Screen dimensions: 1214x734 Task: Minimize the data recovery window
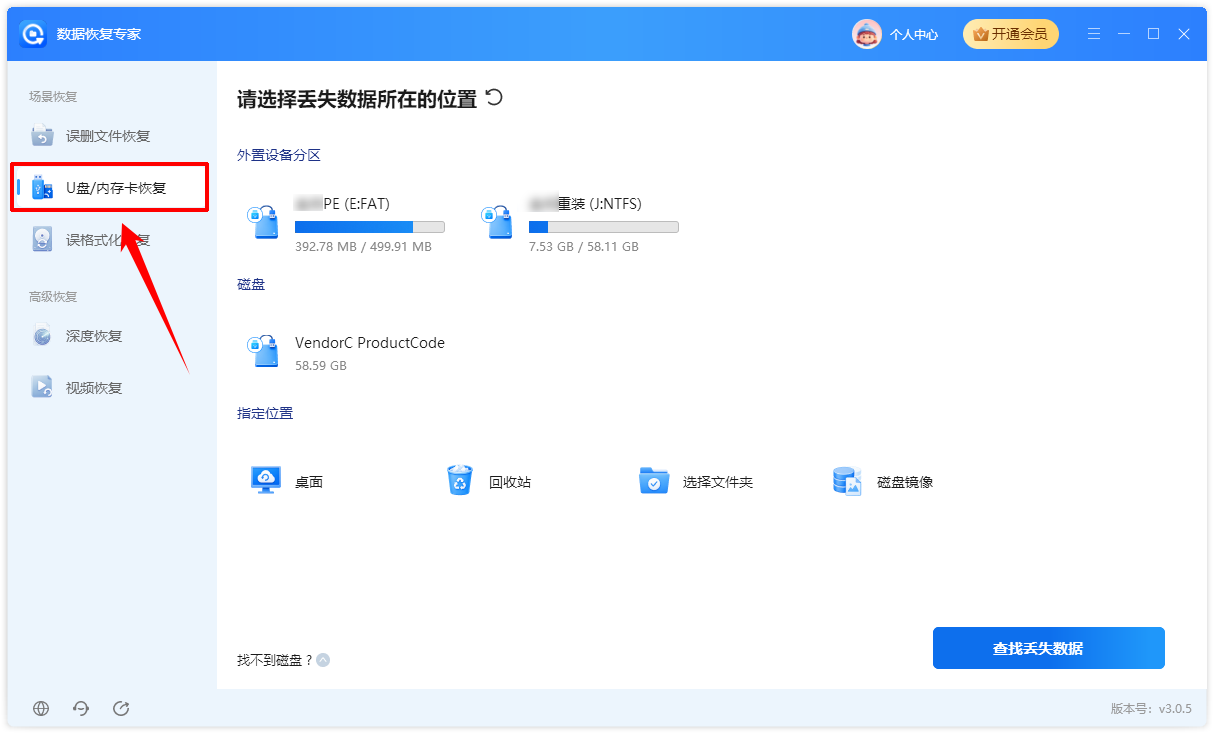(1124, 34)
